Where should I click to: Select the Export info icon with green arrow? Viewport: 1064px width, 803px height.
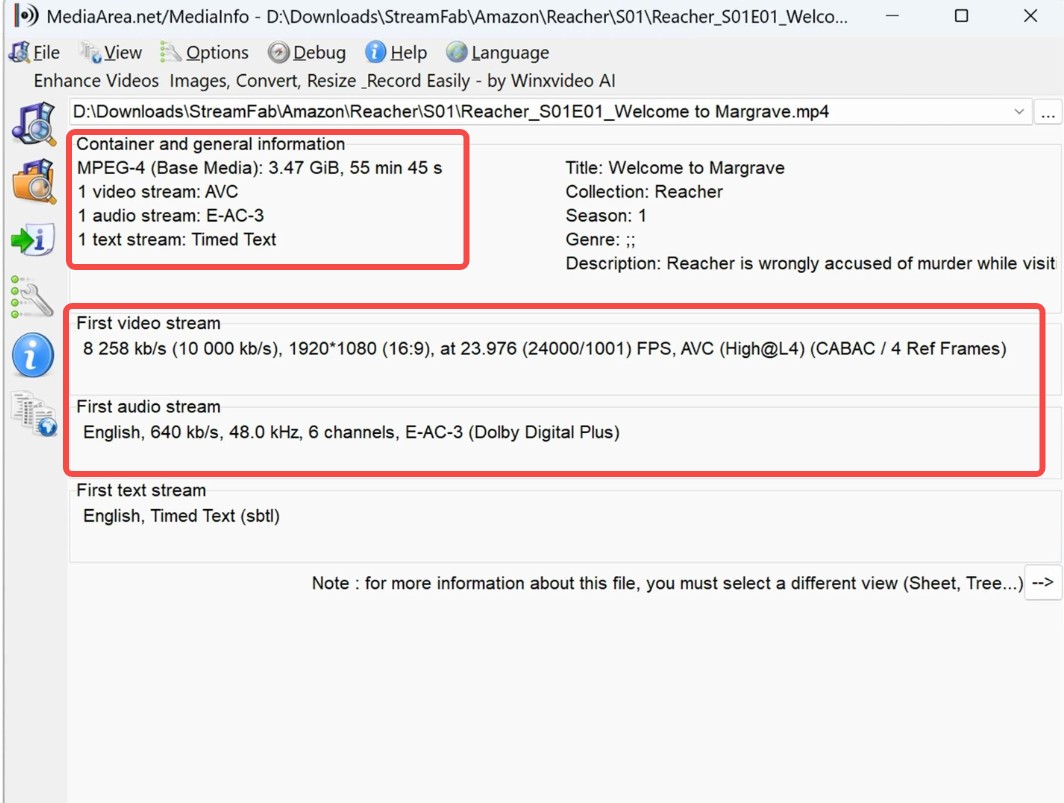click(30, 239)
